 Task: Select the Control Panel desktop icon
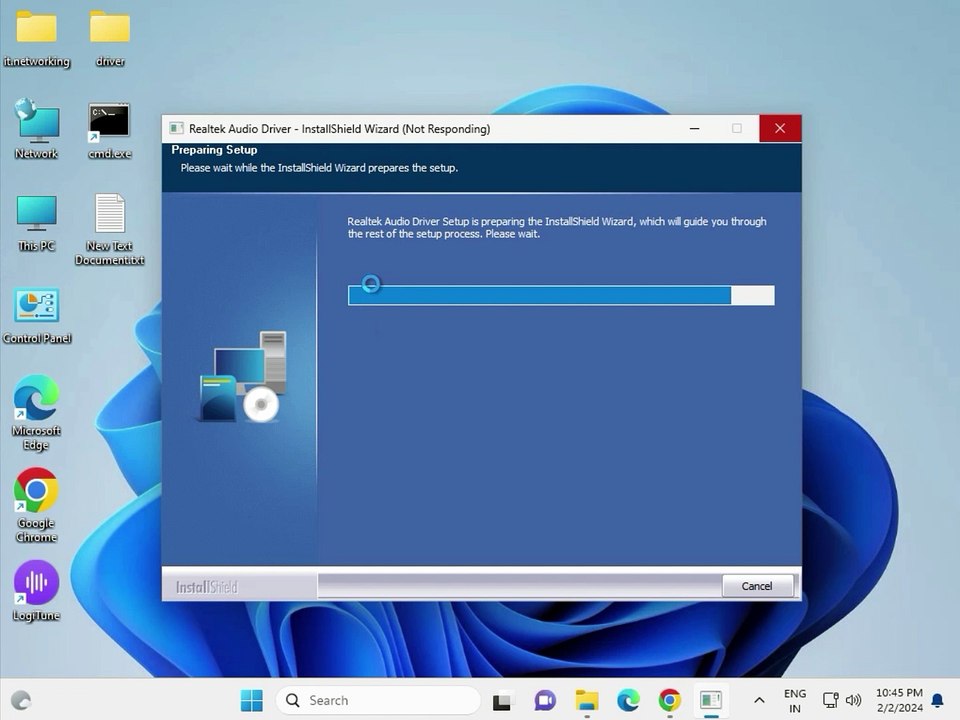[37, 316]
